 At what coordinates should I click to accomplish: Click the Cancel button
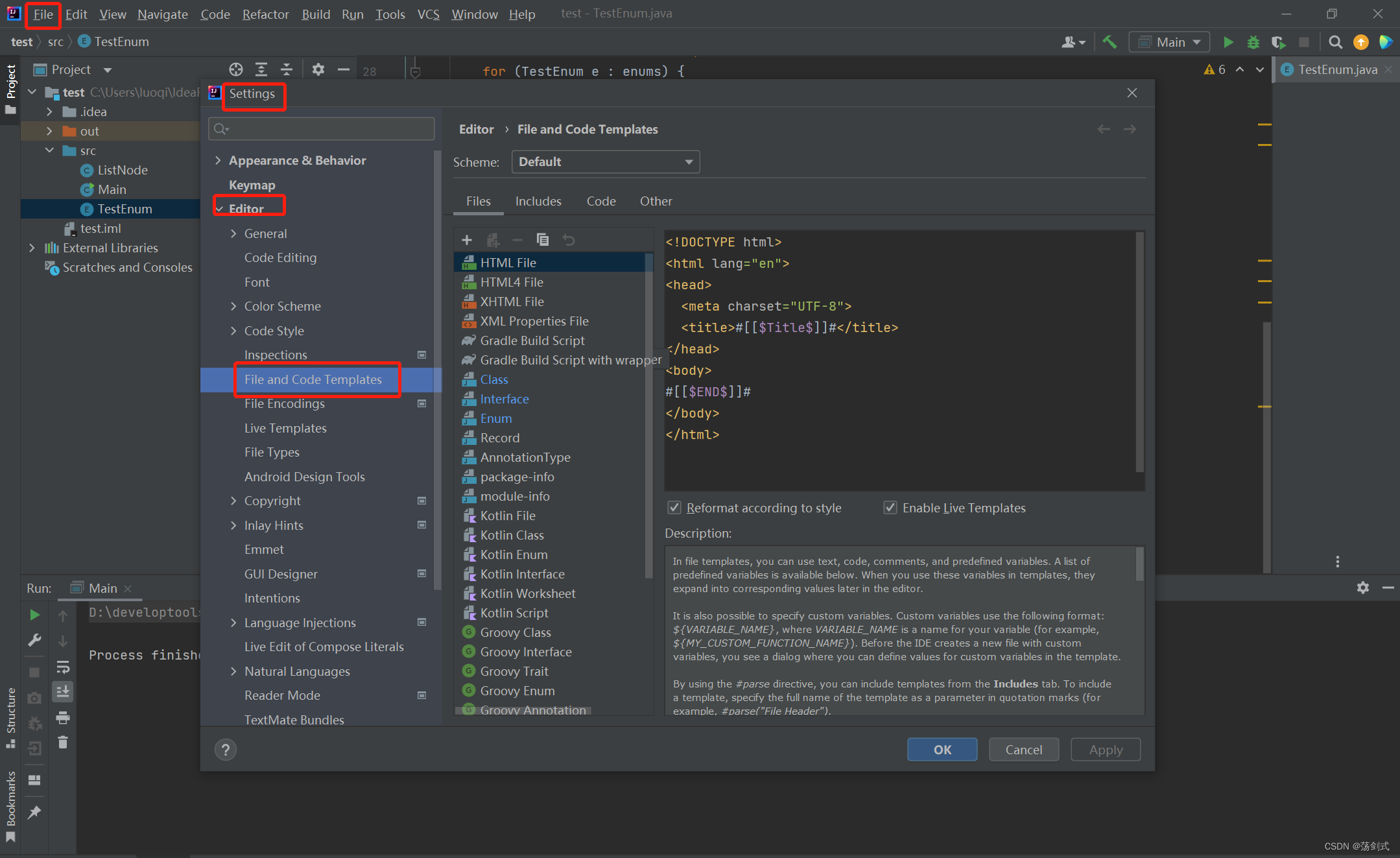pyautogui.click(x=1024, y=750)
